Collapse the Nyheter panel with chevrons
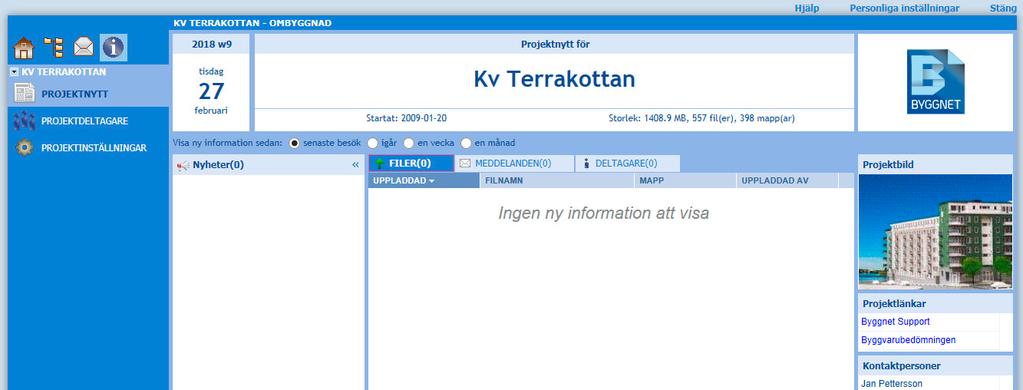Image resolution: width=1023 pixels, height=390 pixels. (x=356, y=166)
